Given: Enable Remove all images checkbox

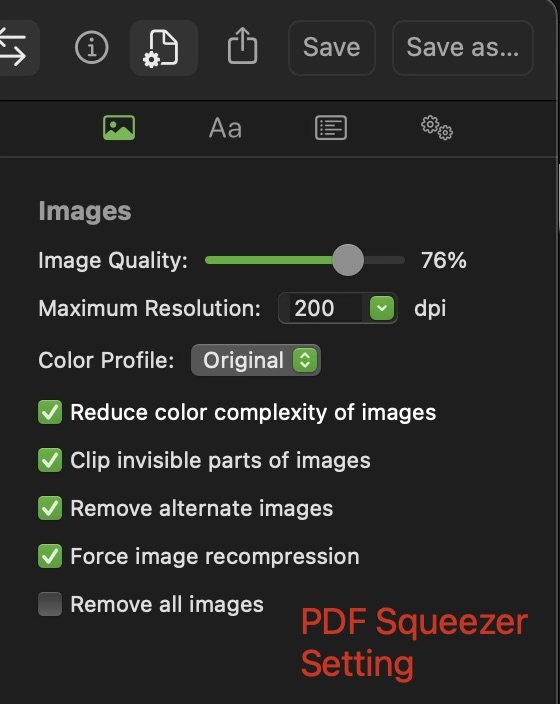Looking at the screenshot, I should [50, 604].
